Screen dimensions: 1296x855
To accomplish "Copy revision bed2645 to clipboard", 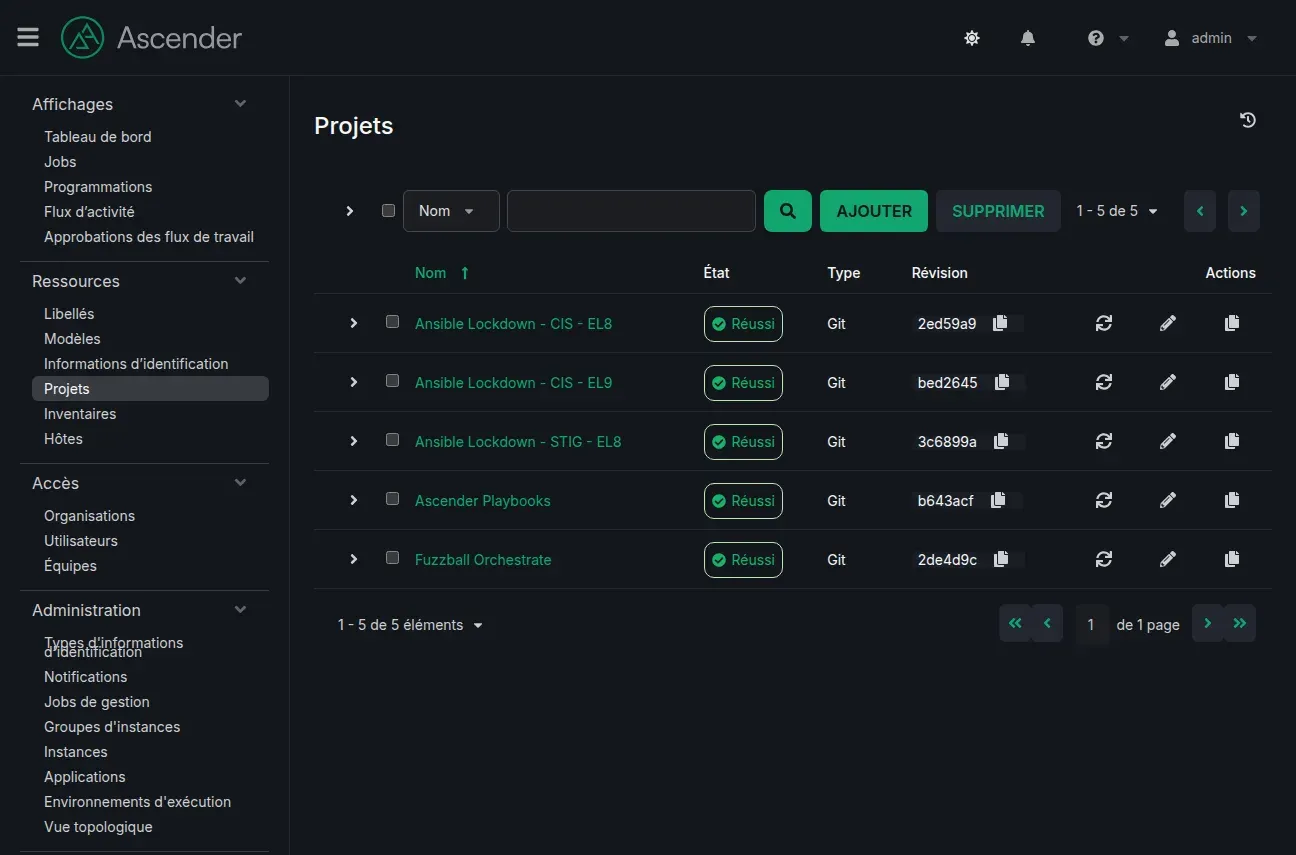I will tap(1002, 382).
